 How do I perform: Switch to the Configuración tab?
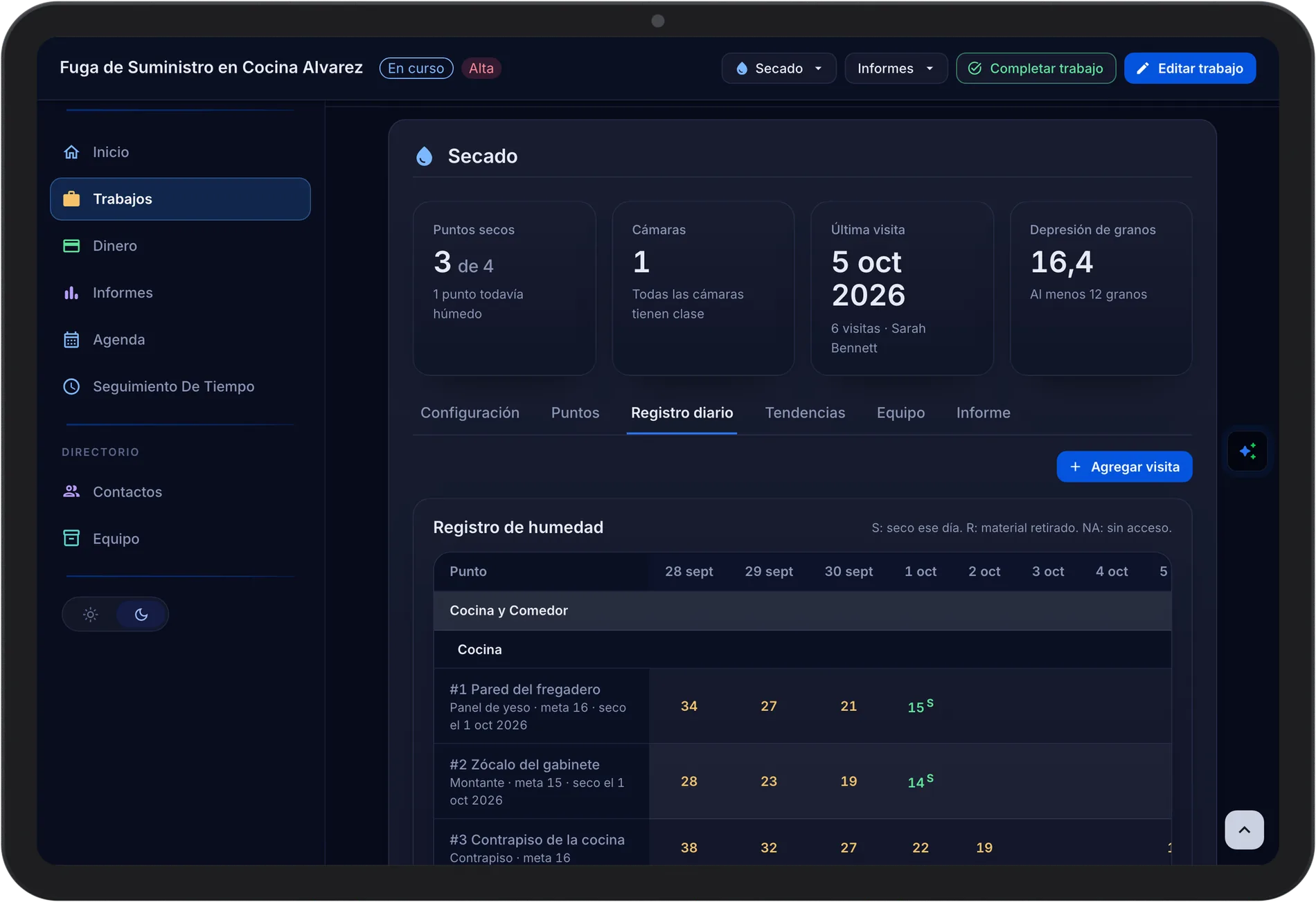(470, 413)
